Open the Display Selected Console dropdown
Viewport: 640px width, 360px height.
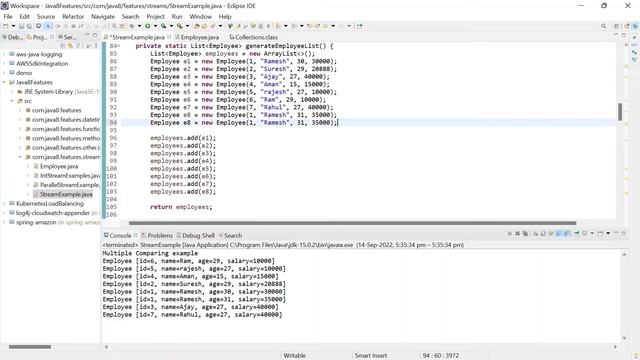click(x=592, y=233)
